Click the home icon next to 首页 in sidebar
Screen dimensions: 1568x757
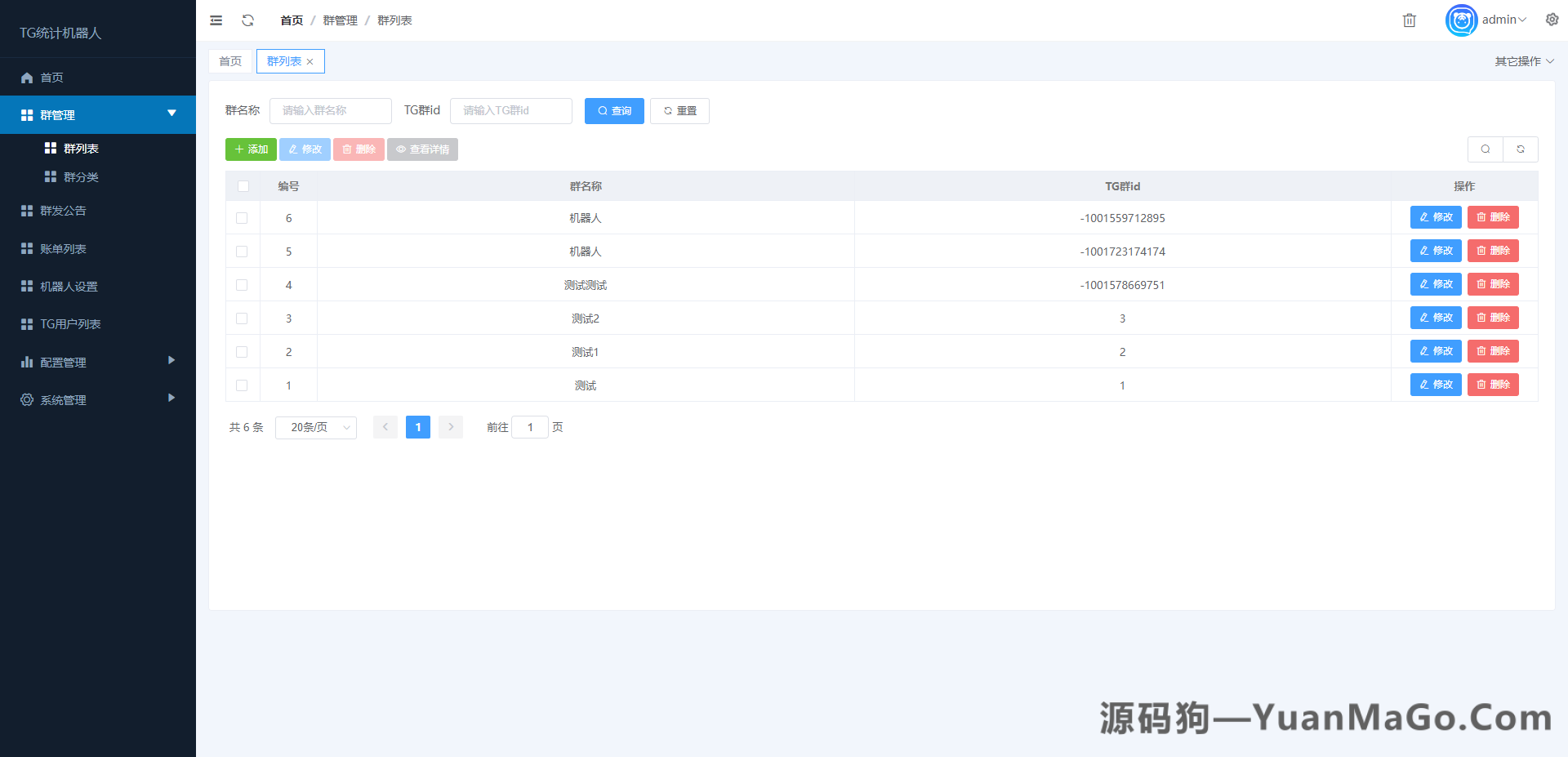[x=27, y=77]
